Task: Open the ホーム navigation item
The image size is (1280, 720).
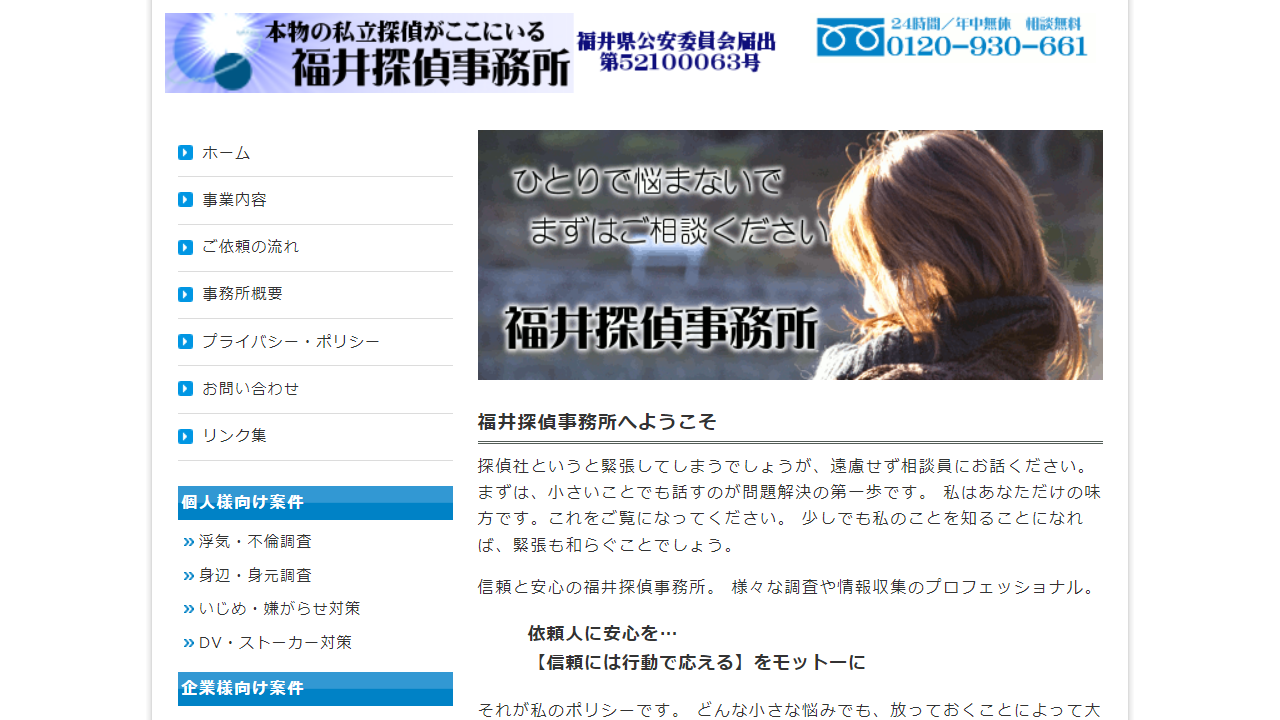Action: (x=226, y=152)
